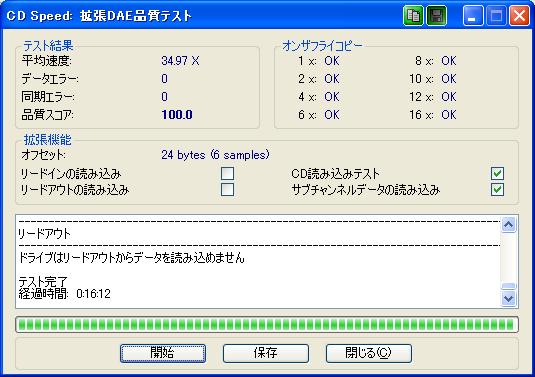Viewport: 535px width, 377px height.
Task: Click the log scroll down arrow
Action: click(x=508, y=299)
